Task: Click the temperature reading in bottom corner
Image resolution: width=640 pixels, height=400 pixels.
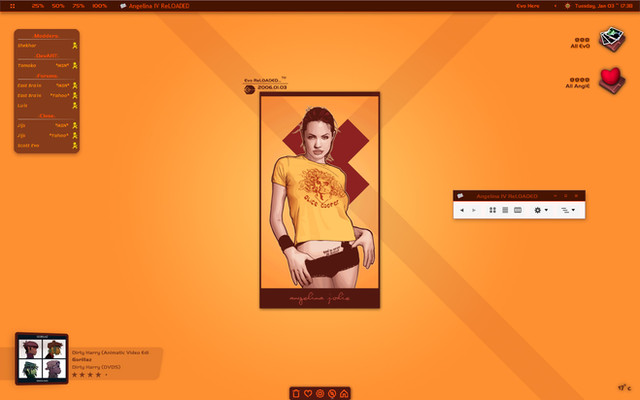Action: point(624,388)
